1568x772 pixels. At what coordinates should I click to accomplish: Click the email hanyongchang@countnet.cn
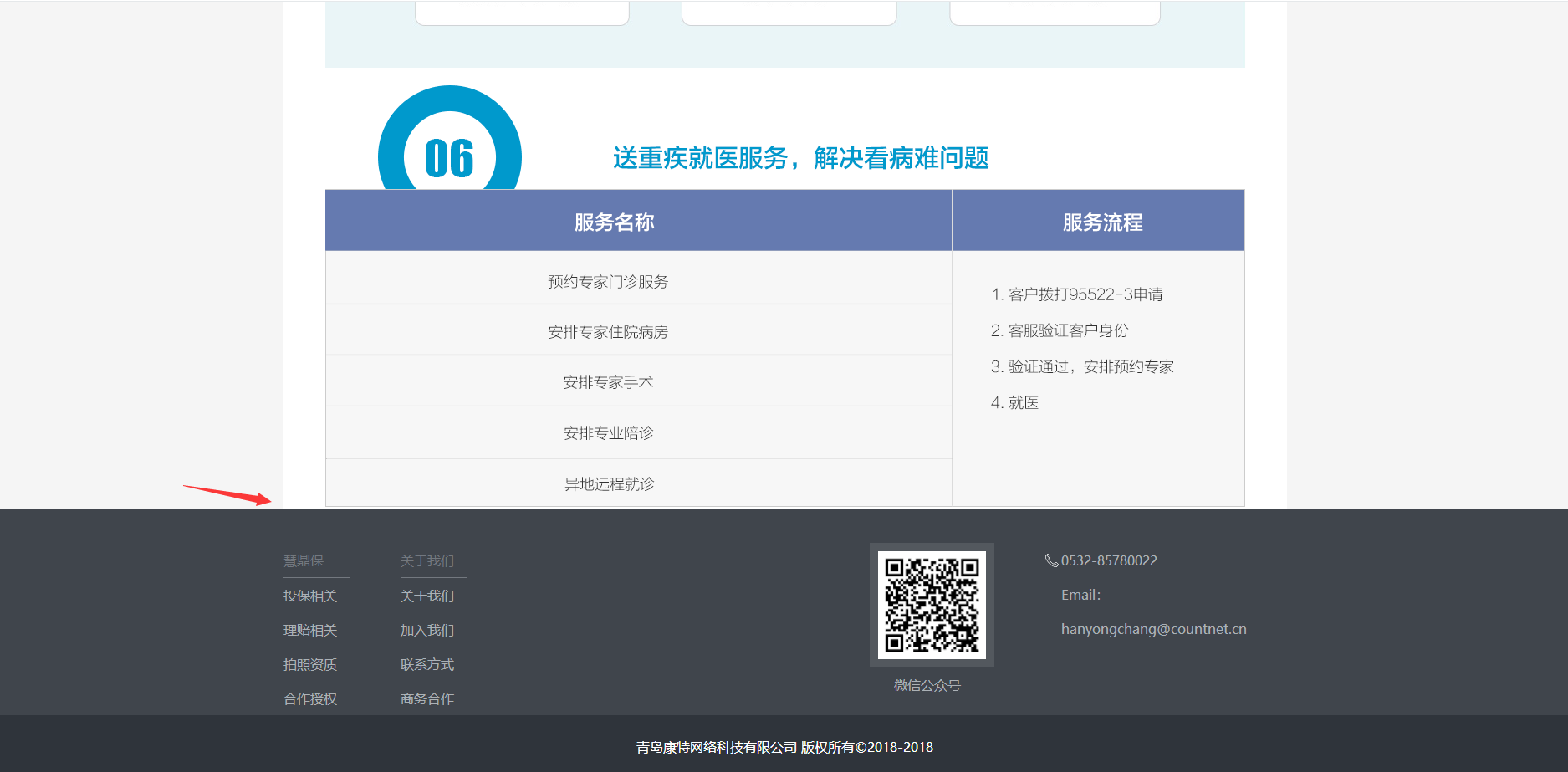[x=1153, y=629]
